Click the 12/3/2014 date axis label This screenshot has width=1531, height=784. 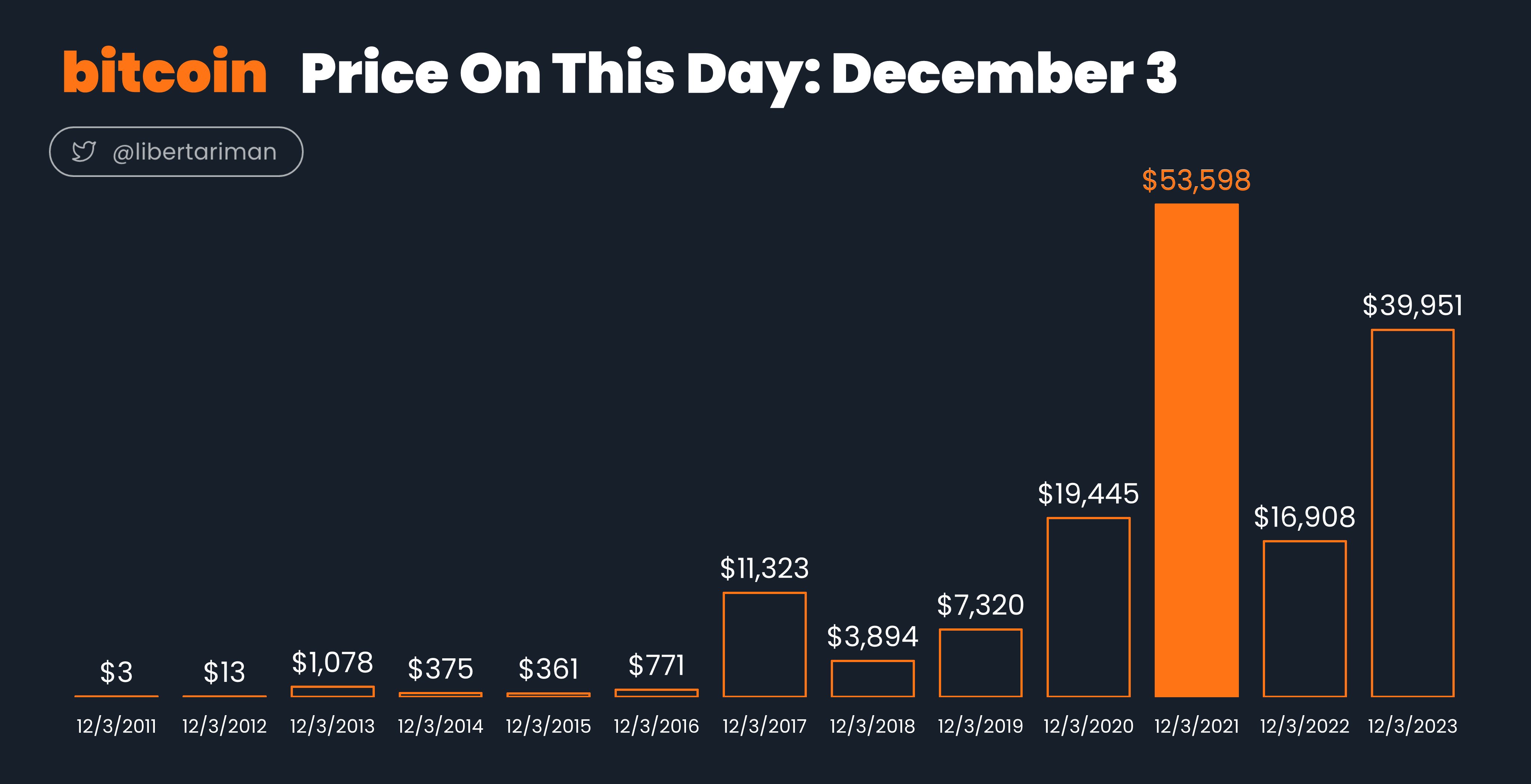pos(440,726)
